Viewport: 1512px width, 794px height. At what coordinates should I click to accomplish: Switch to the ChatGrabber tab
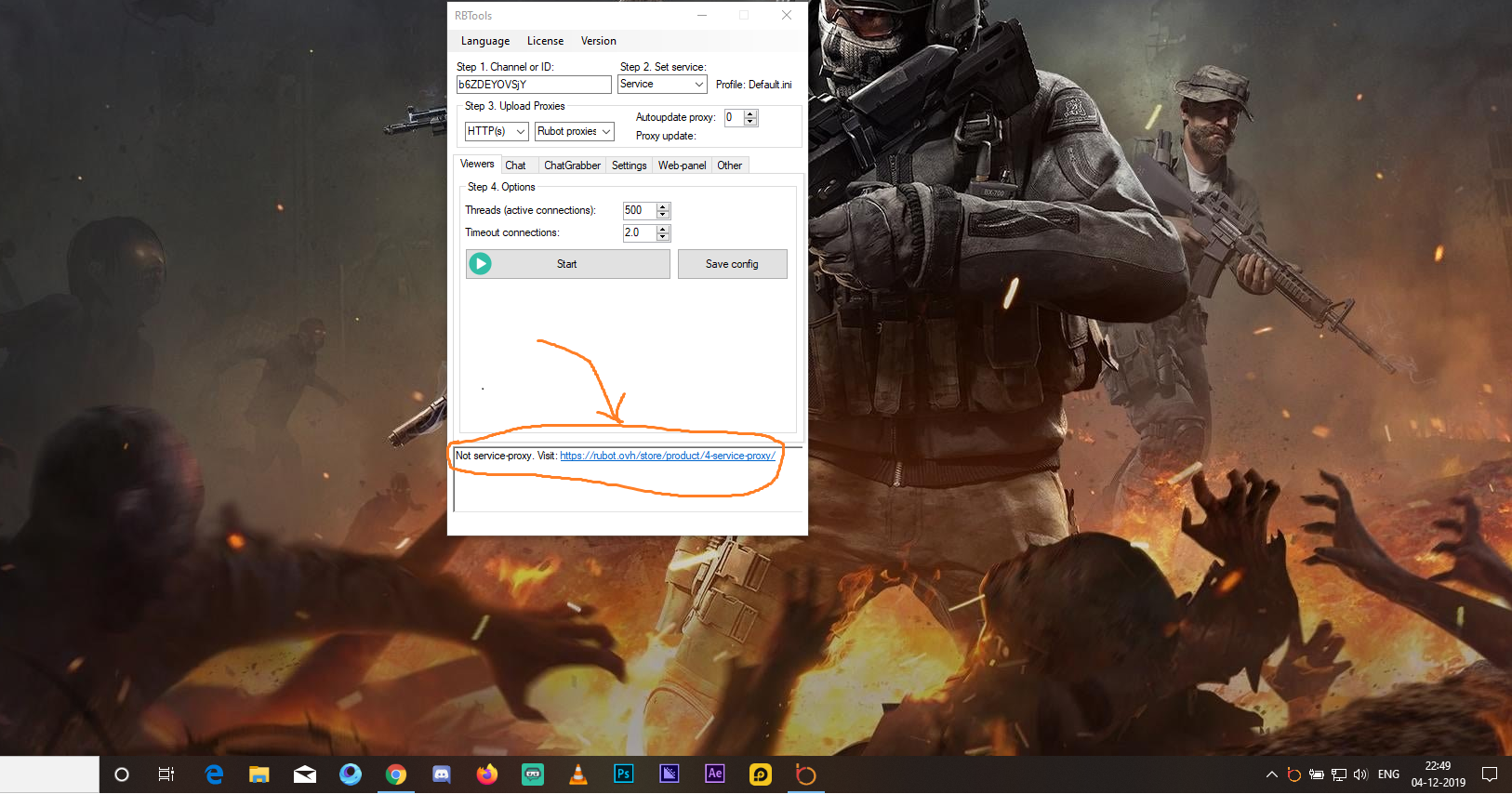click(x=572, y=165)
